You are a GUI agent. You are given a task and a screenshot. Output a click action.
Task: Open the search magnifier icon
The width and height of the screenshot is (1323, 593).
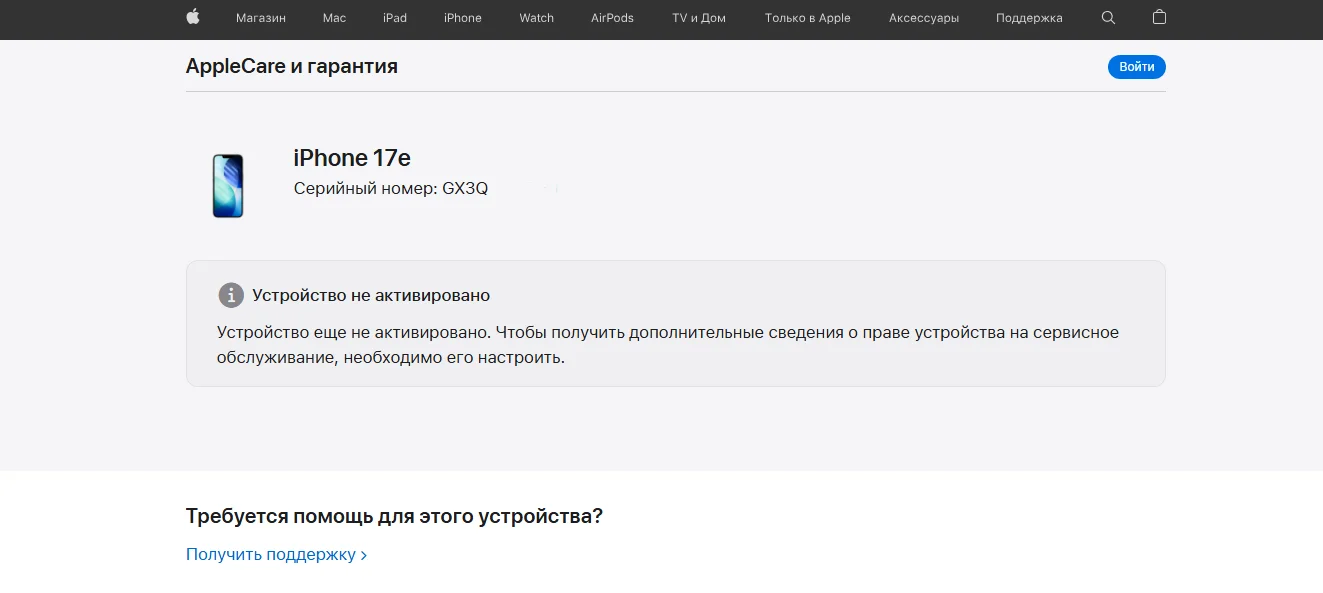(x=1107, y=18)
